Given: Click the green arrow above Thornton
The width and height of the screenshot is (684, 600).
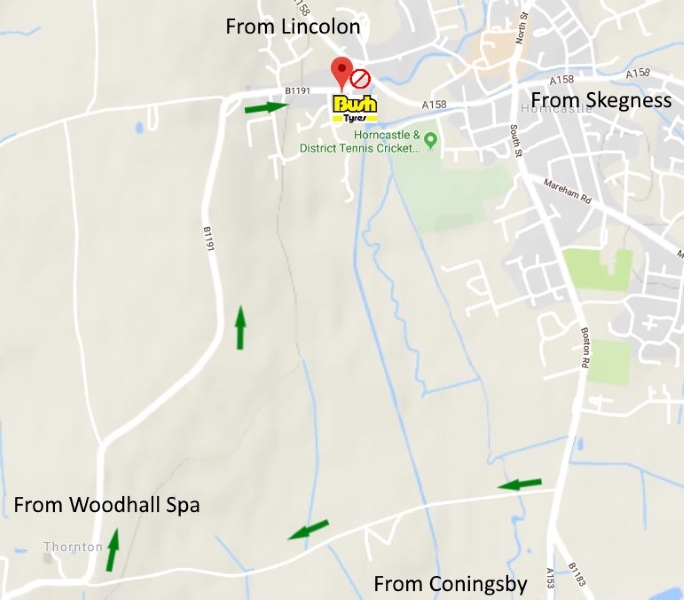Looking at the screenshot, I should coord(113,550).
